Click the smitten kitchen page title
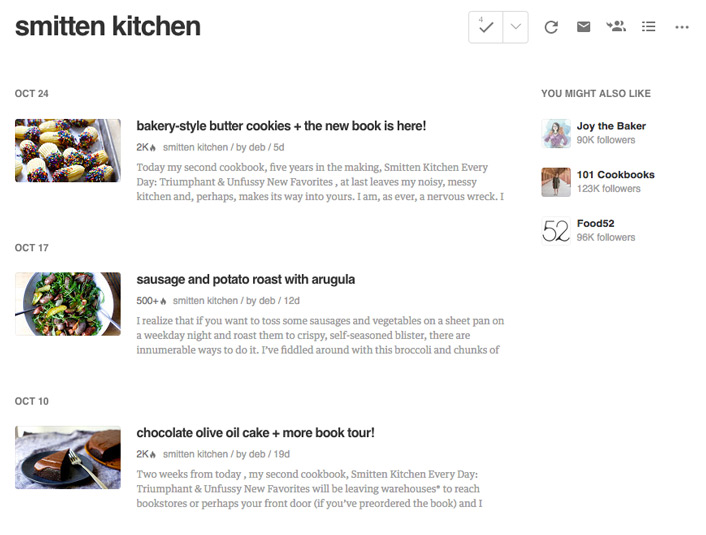This screenshot has width=706, height=535. tap(108, 27)
